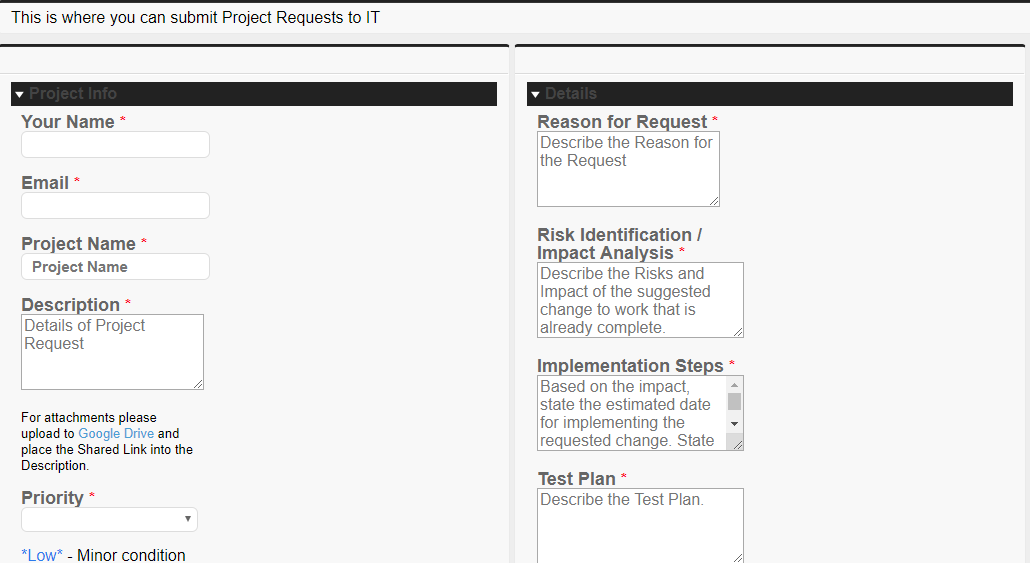Viewport: 1030px width, 563px height.
Task: Collapse the Project Info section arrow
Action: (19, 94)
